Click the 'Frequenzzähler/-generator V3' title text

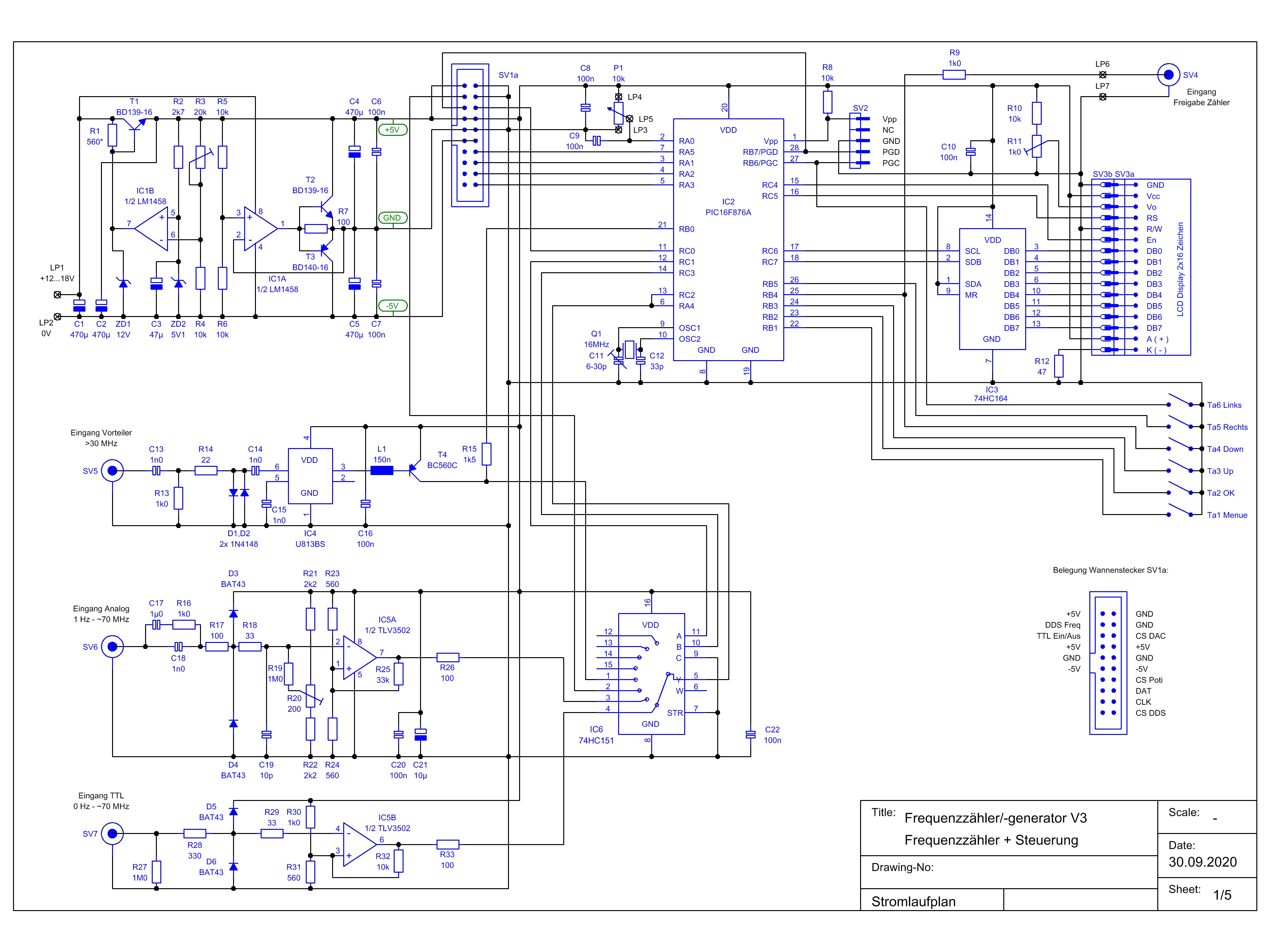(x=996, y=818)
